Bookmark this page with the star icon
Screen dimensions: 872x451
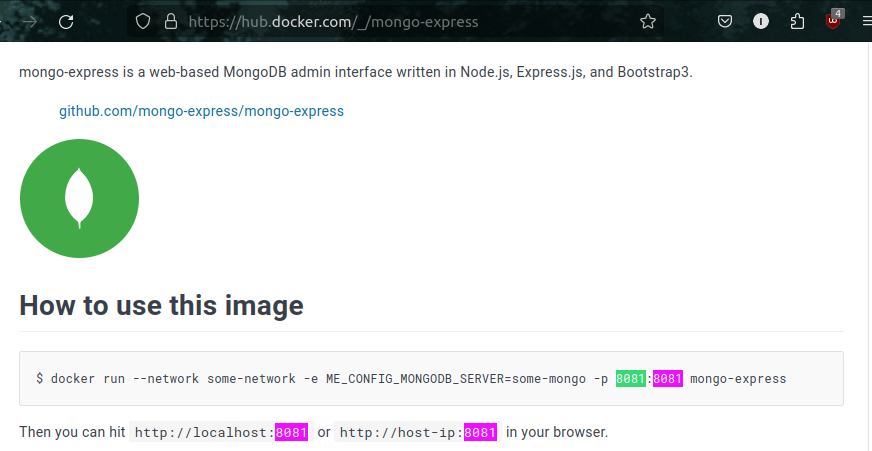(x=648, y=22)
